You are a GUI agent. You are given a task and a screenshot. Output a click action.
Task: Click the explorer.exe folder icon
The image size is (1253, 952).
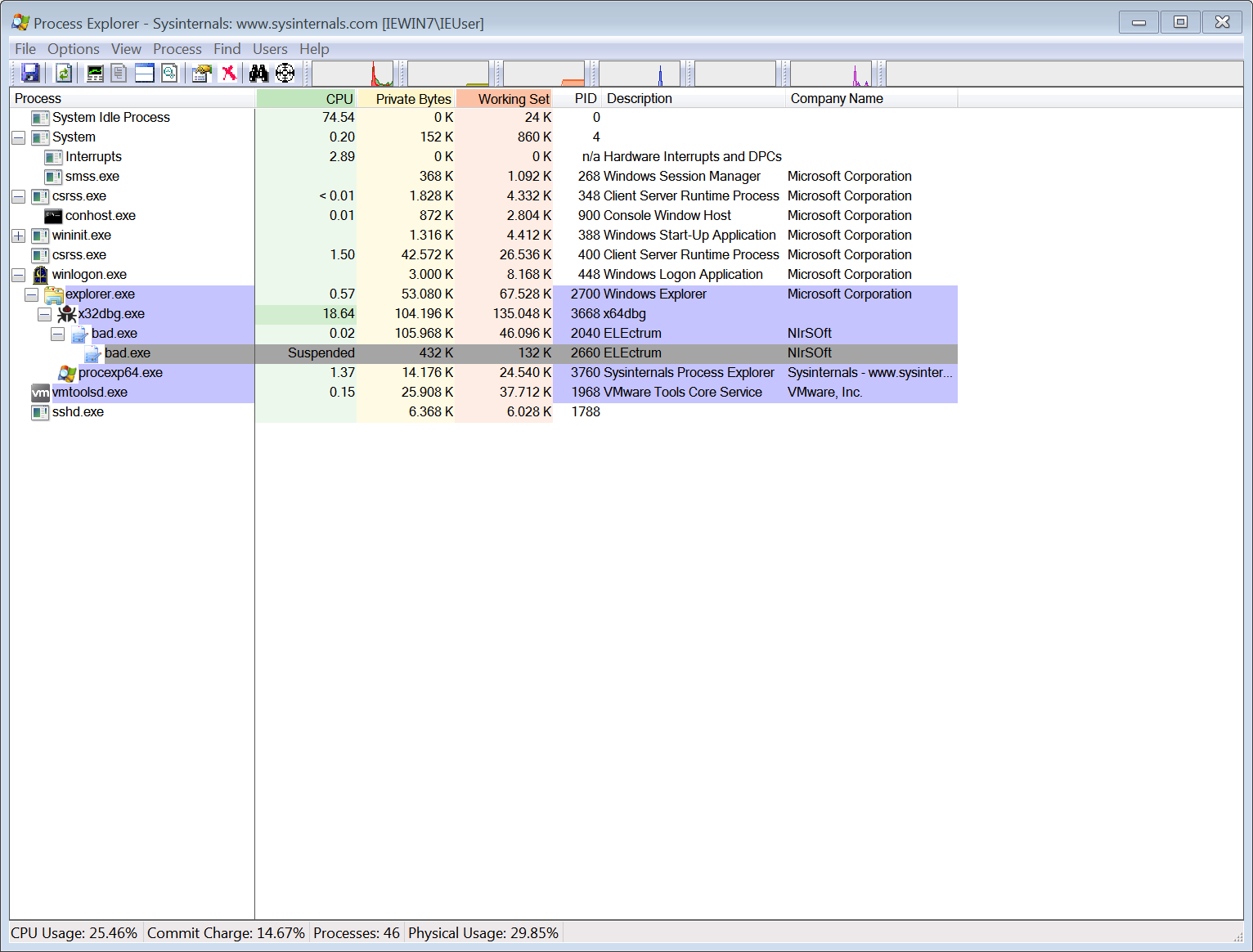(54, 294)
